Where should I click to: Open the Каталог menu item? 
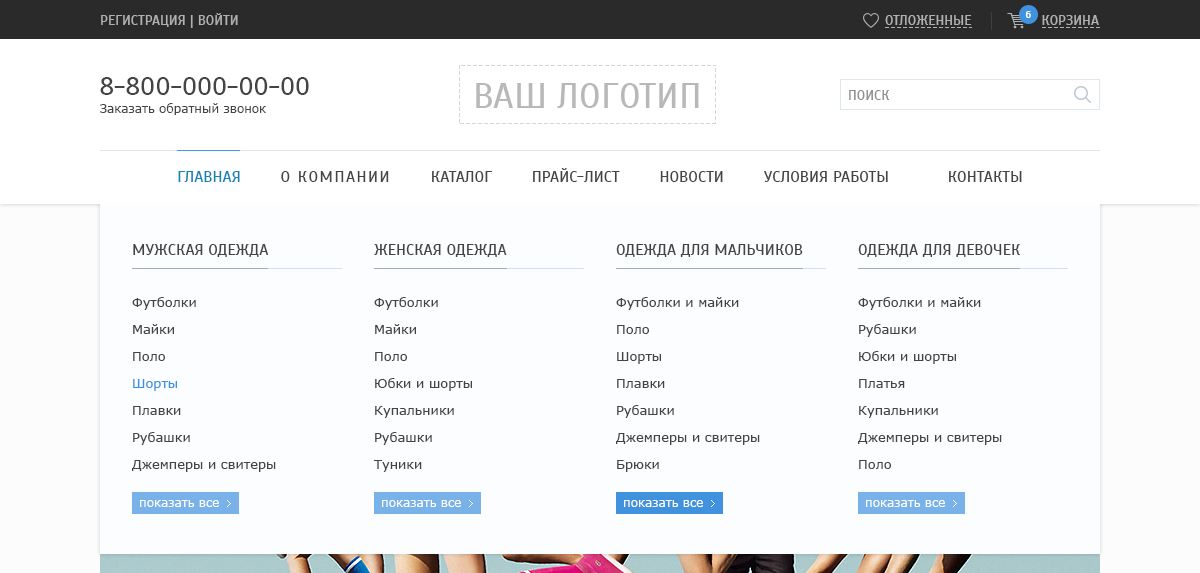(x=461, y=177)
